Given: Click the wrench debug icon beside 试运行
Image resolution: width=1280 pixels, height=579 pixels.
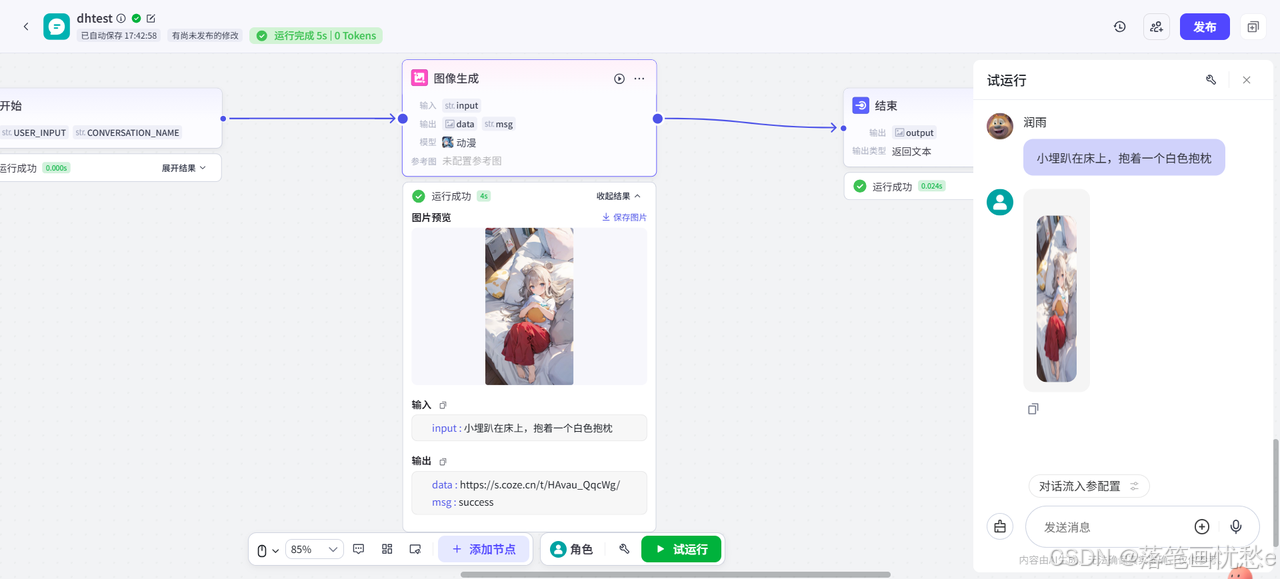Looking at the screenshot, I should point(624,549).
